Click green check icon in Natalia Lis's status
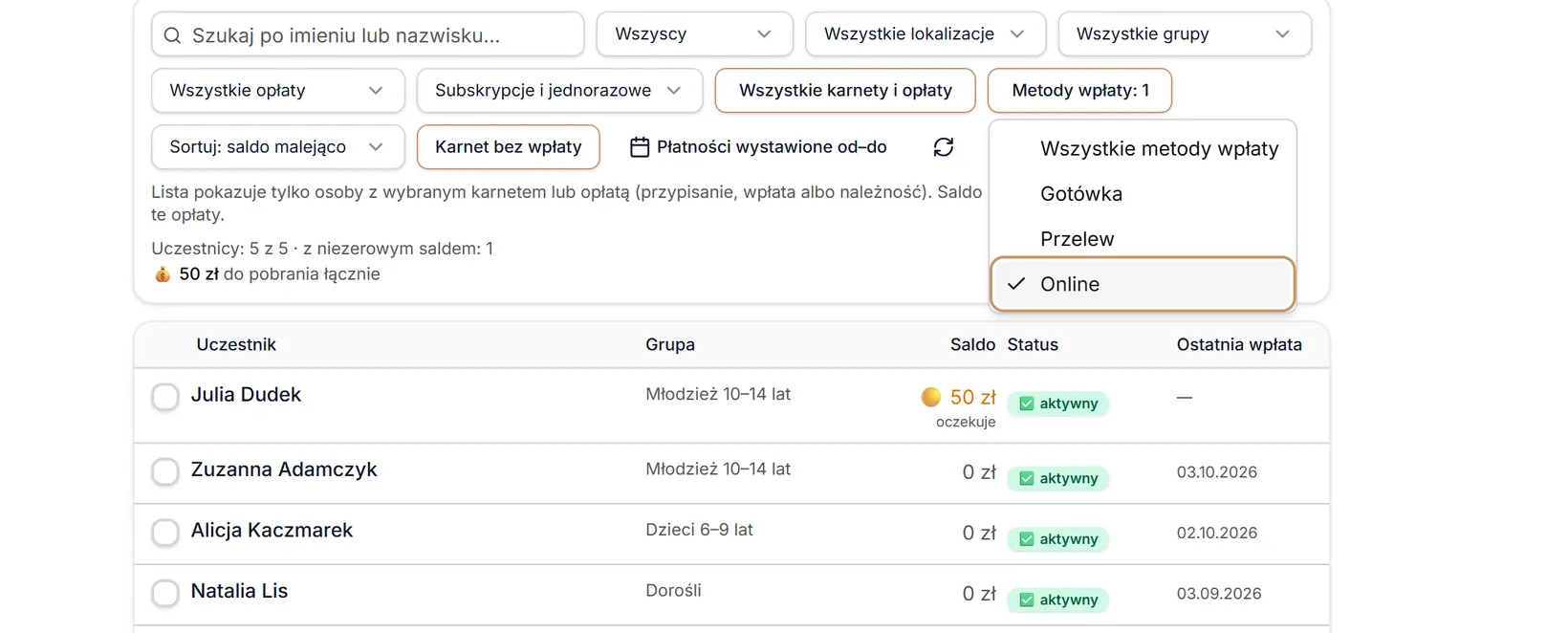The image size is (1568, 633). click(1027, 600)
